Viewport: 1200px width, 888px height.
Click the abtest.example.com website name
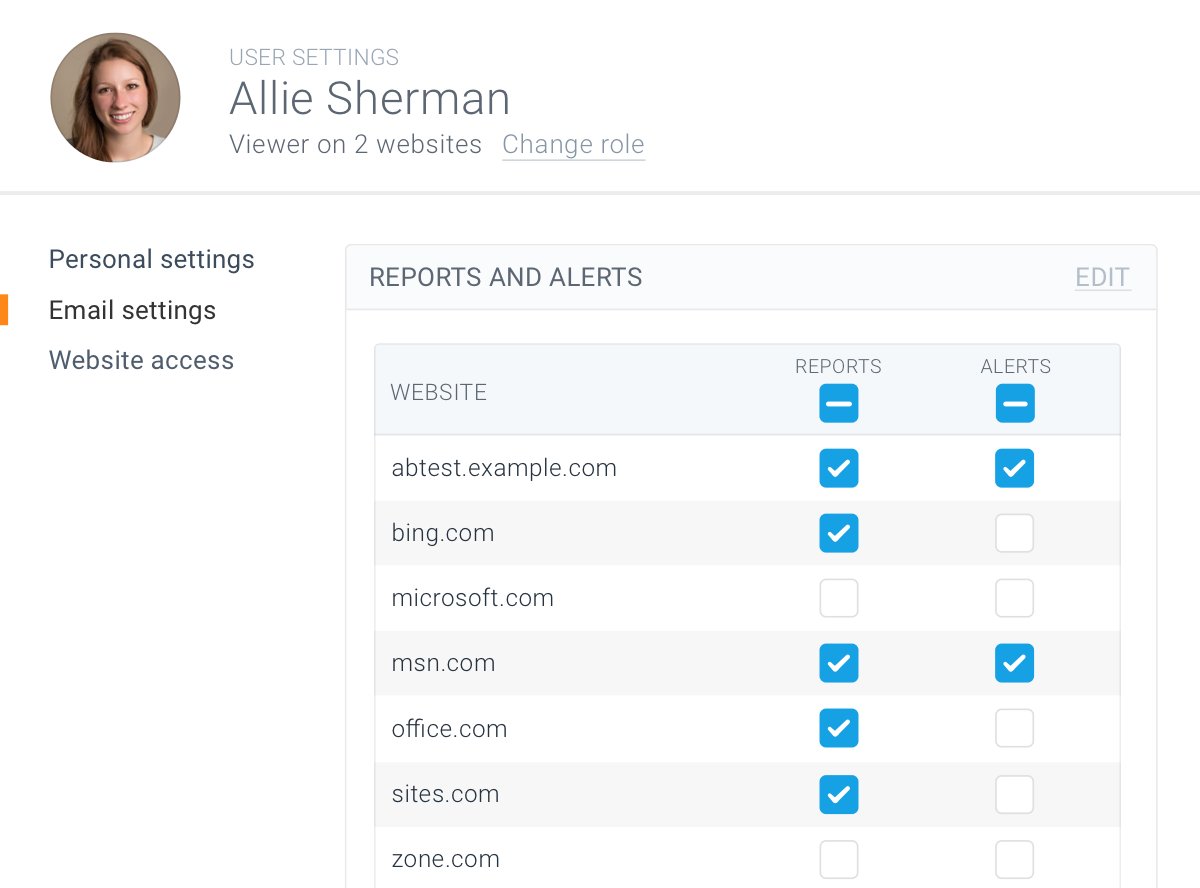504,468
